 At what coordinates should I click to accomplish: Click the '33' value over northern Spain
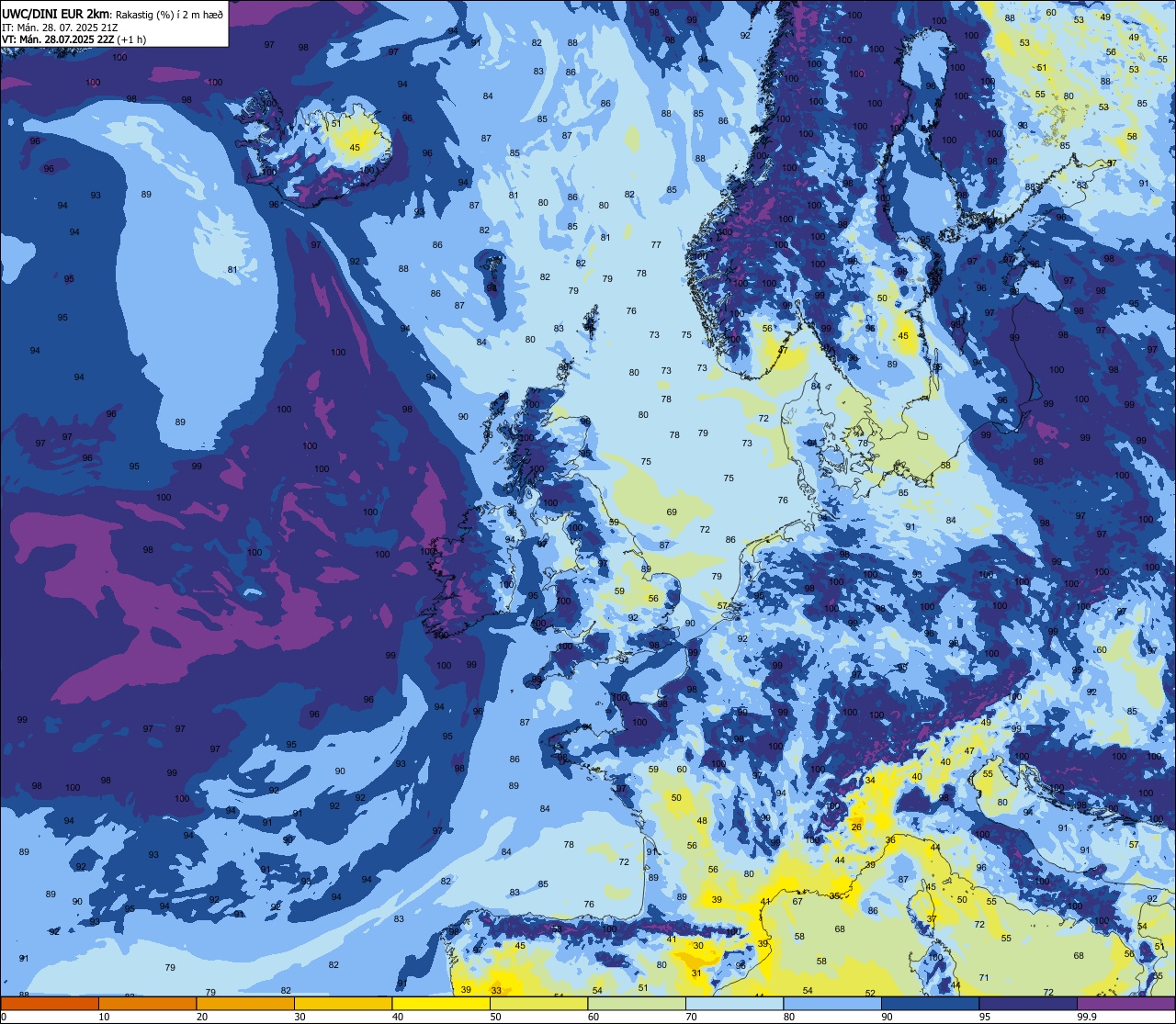[x=496, y=990]
